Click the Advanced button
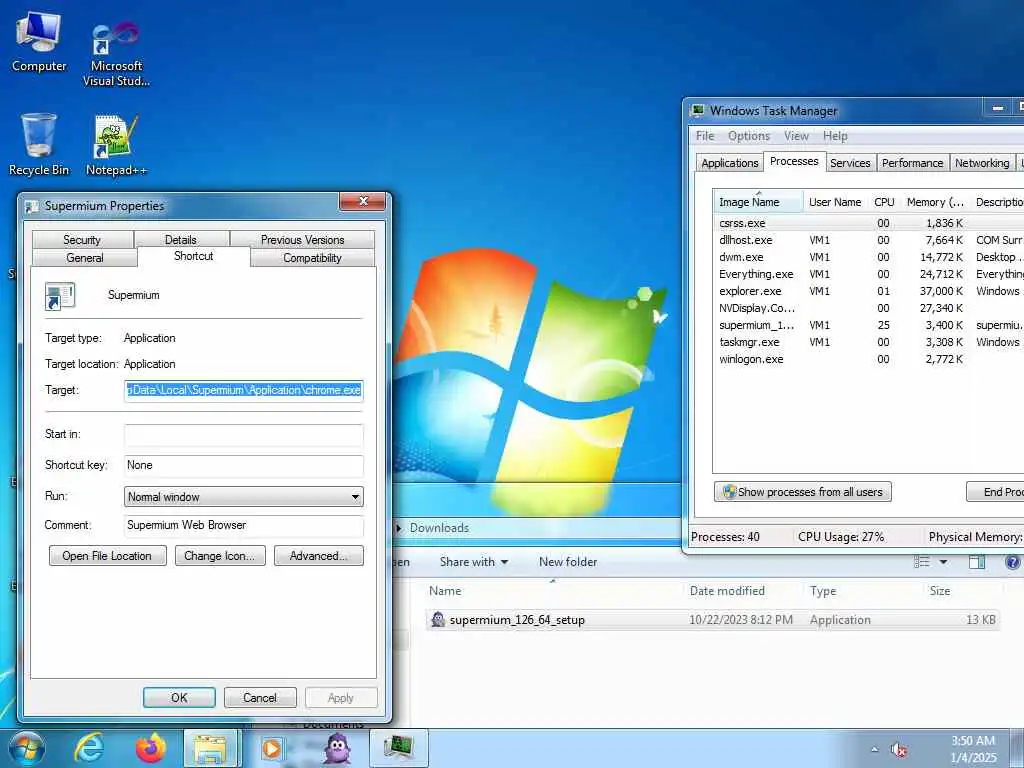The height and width of the screenshot is (768, 1024). pyautogui.click(x=319, y=556)
